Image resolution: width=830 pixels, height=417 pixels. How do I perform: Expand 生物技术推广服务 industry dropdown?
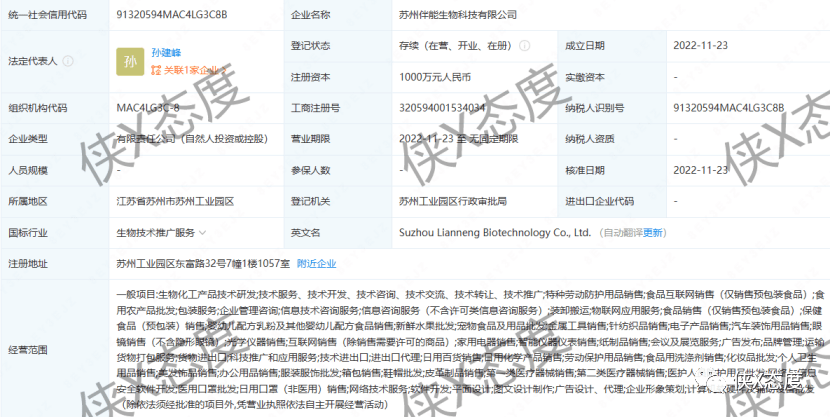[202, 233]
